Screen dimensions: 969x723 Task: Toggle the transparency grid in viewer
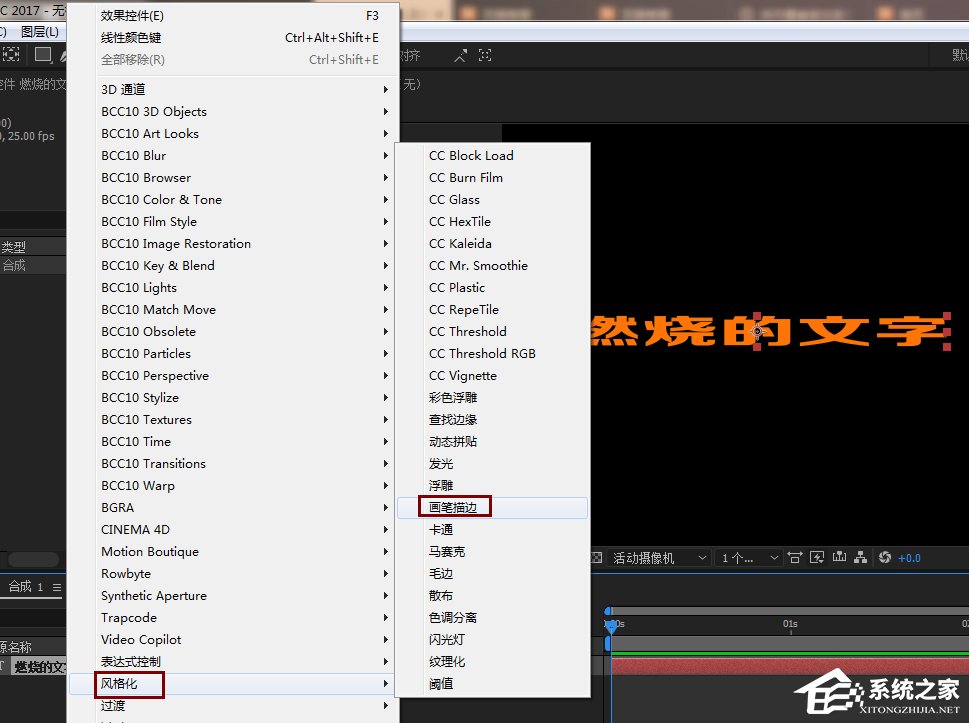tap(596, 558)
